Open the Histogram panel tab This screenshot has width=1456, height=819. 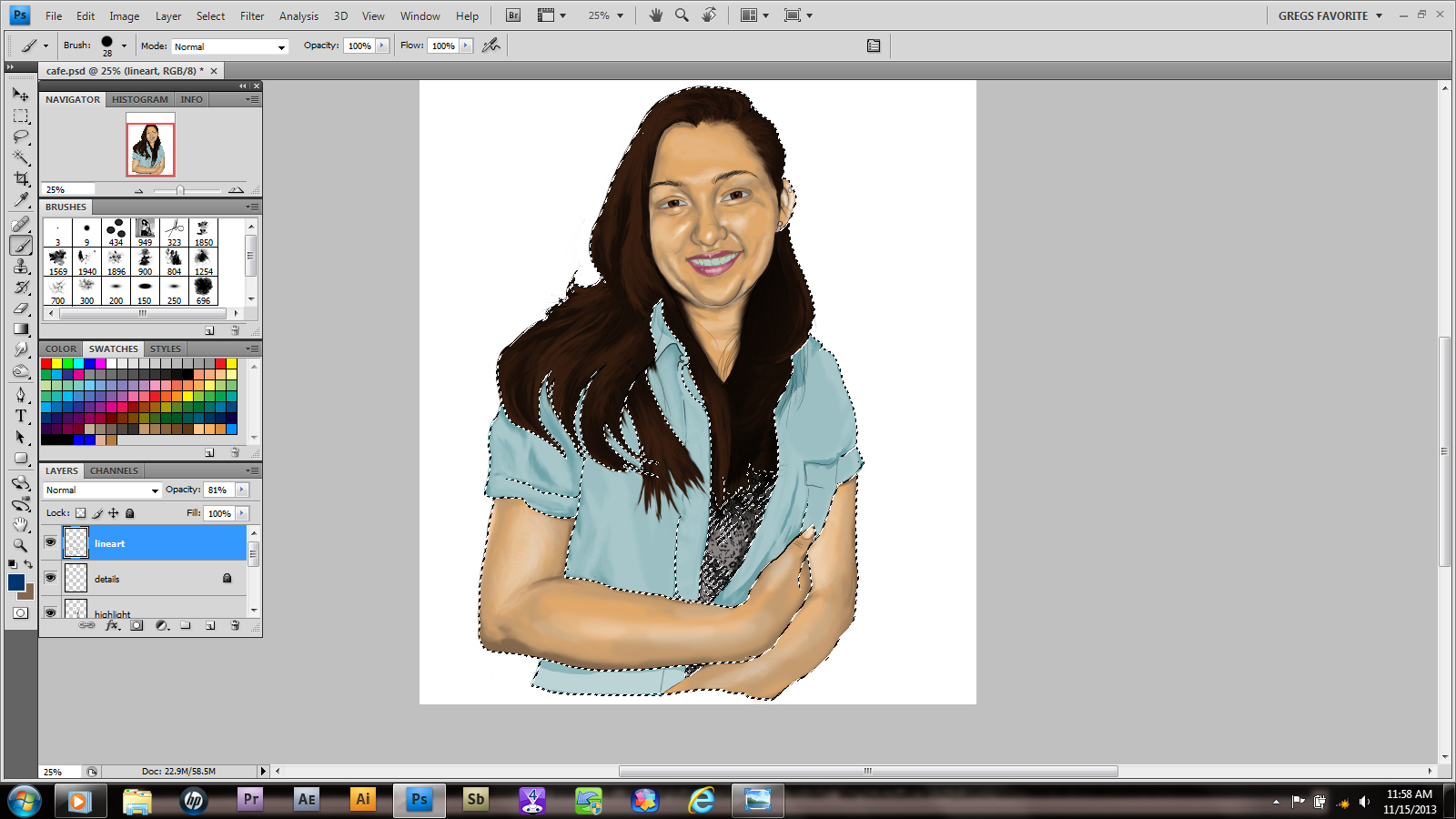[x=139, y=99]
